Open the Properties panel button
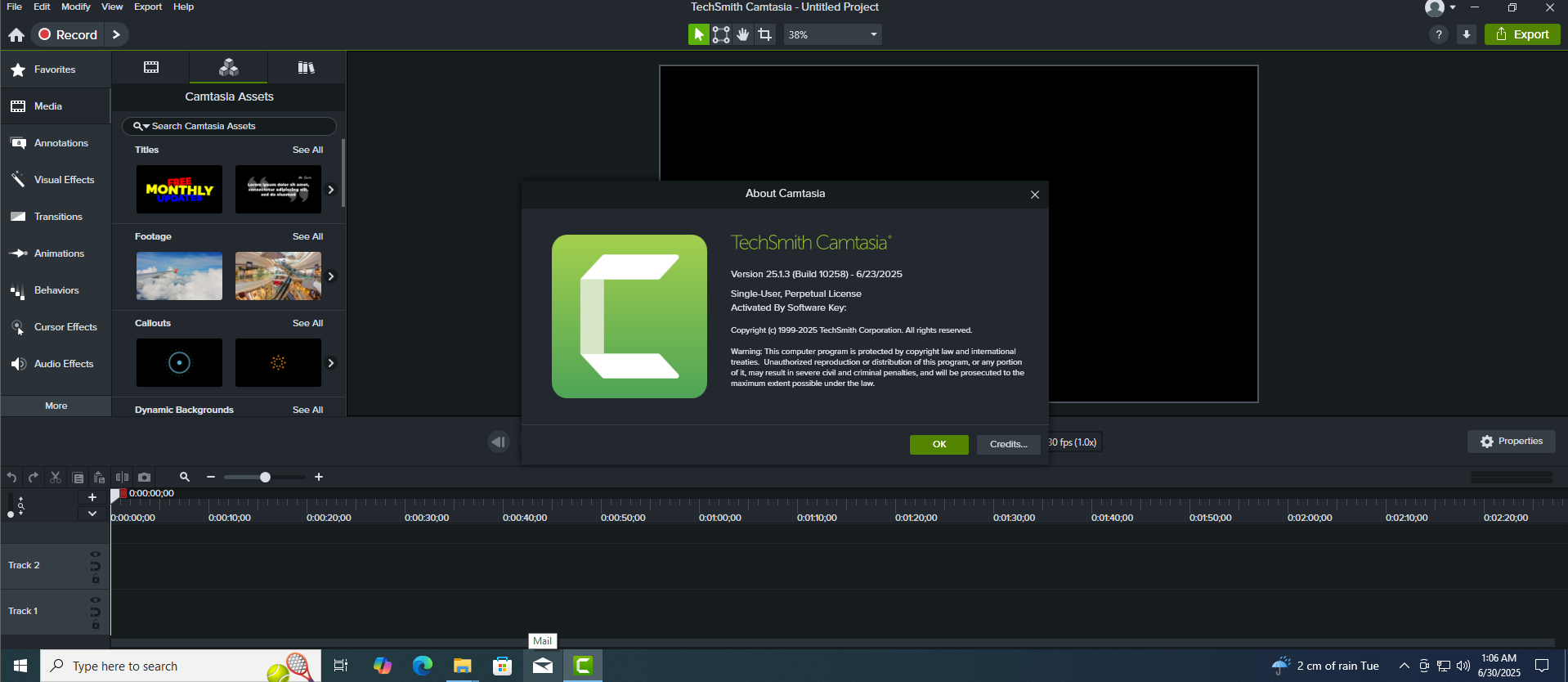The height and width of the screenshot is (682, 1568). coord(1512,441)
